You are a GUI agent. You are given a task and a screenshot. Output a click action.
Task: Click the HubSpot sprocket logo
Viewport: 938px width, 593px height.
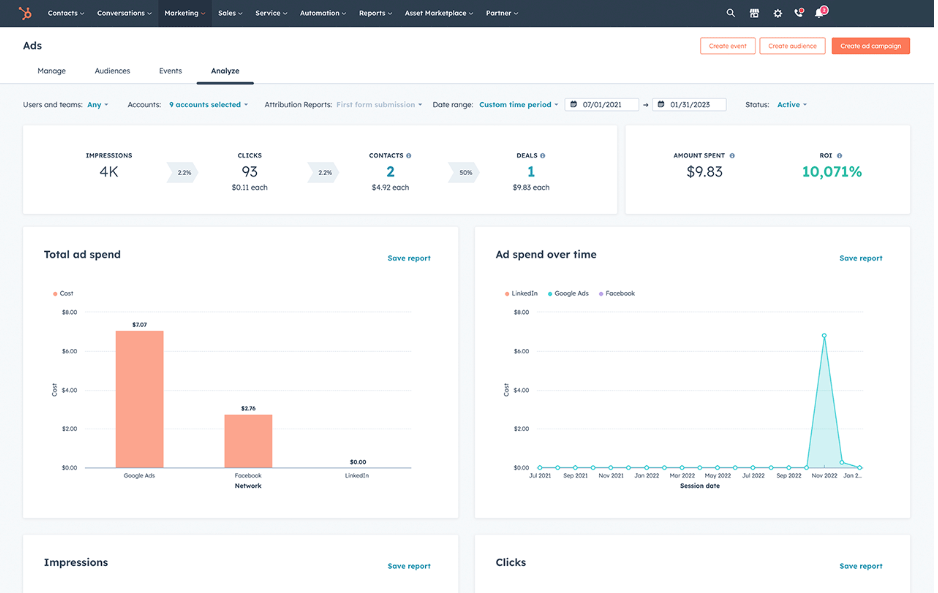(23, 13)
